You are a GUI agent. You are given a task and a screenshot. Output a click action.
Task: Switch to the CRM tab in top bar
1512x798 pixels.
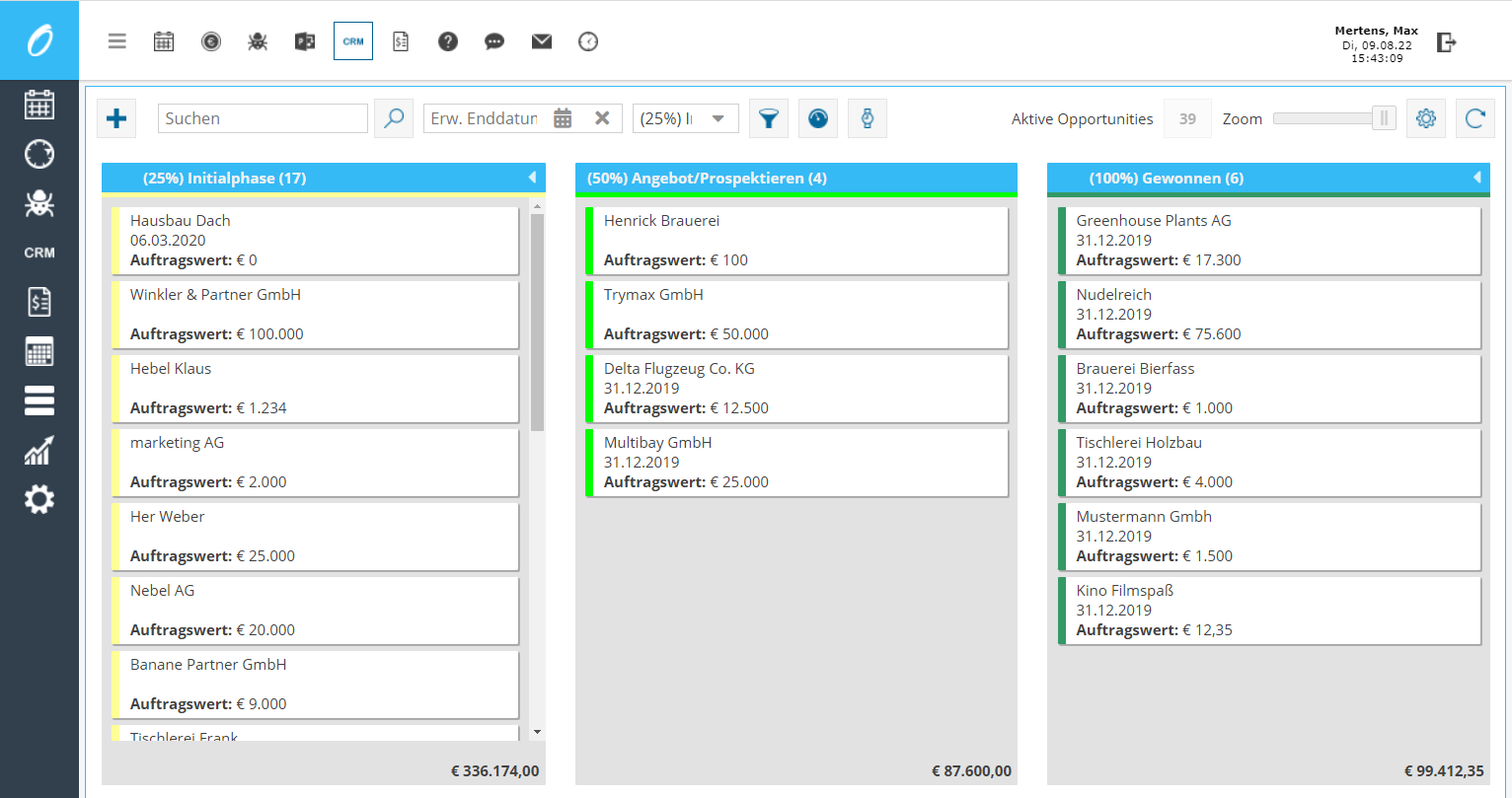(x=352, y=40)
